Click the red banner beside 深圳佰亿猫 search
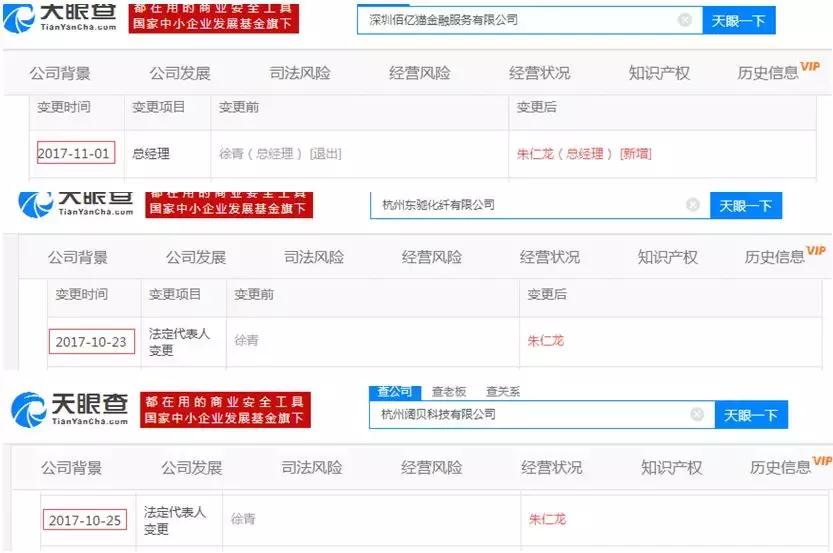 (x=214, y=18)
